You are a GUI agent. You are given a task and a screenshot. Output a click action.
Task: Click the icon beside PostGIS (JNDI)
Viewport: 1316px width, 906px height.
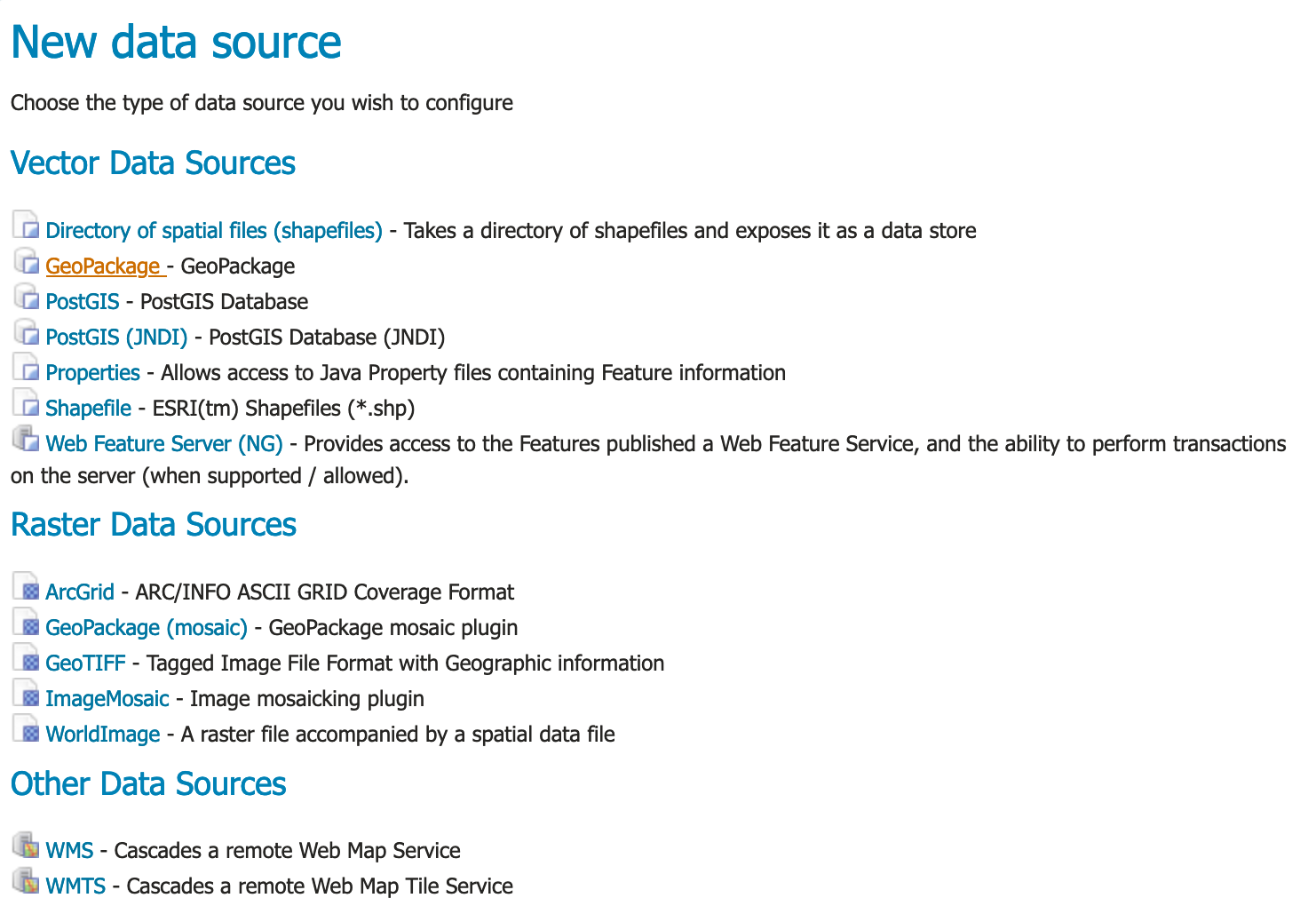tap(27, 333)
